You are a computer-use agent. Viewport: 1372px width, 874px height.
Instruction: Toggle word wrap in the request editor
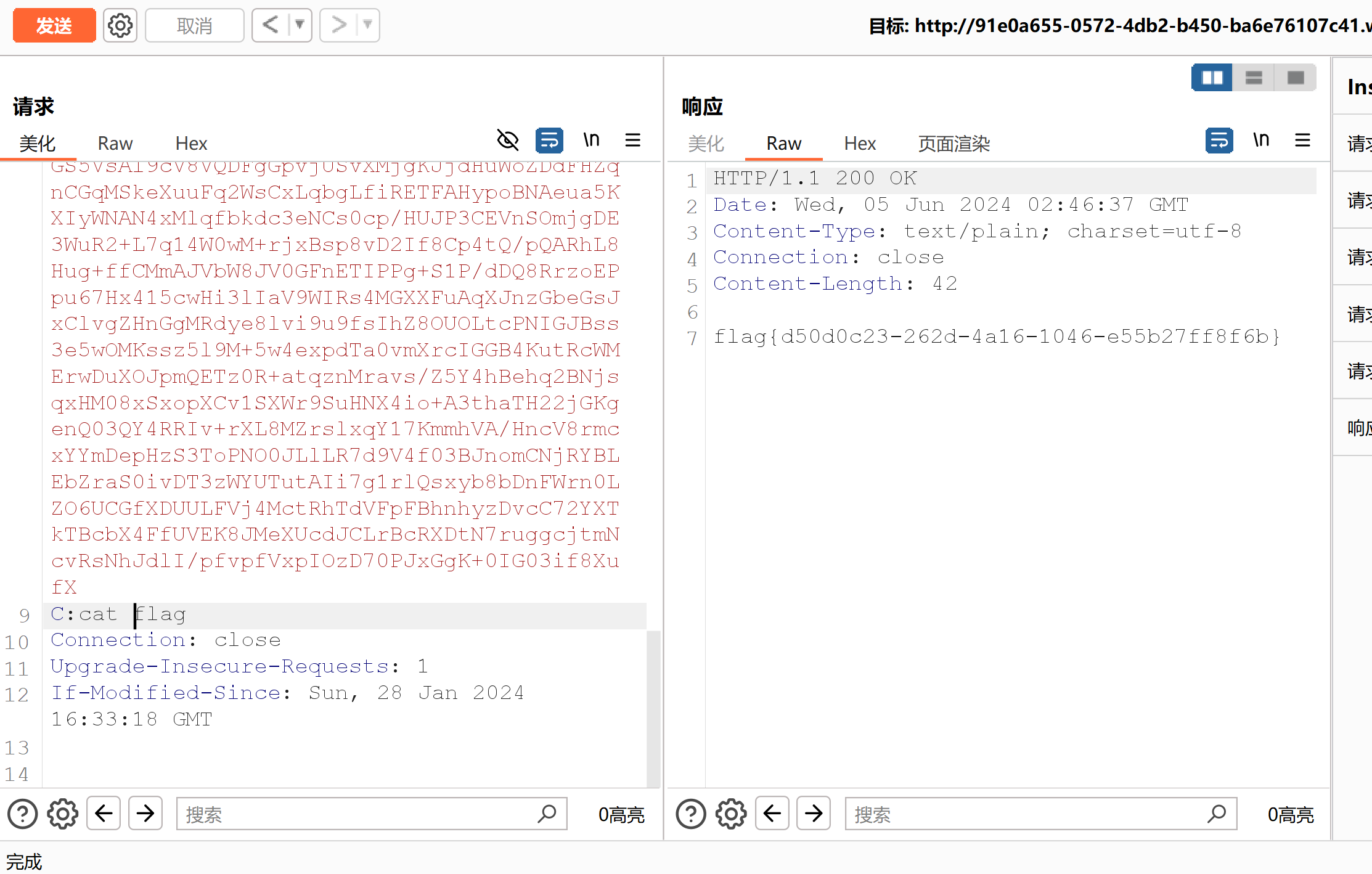(x=549, y=141)
